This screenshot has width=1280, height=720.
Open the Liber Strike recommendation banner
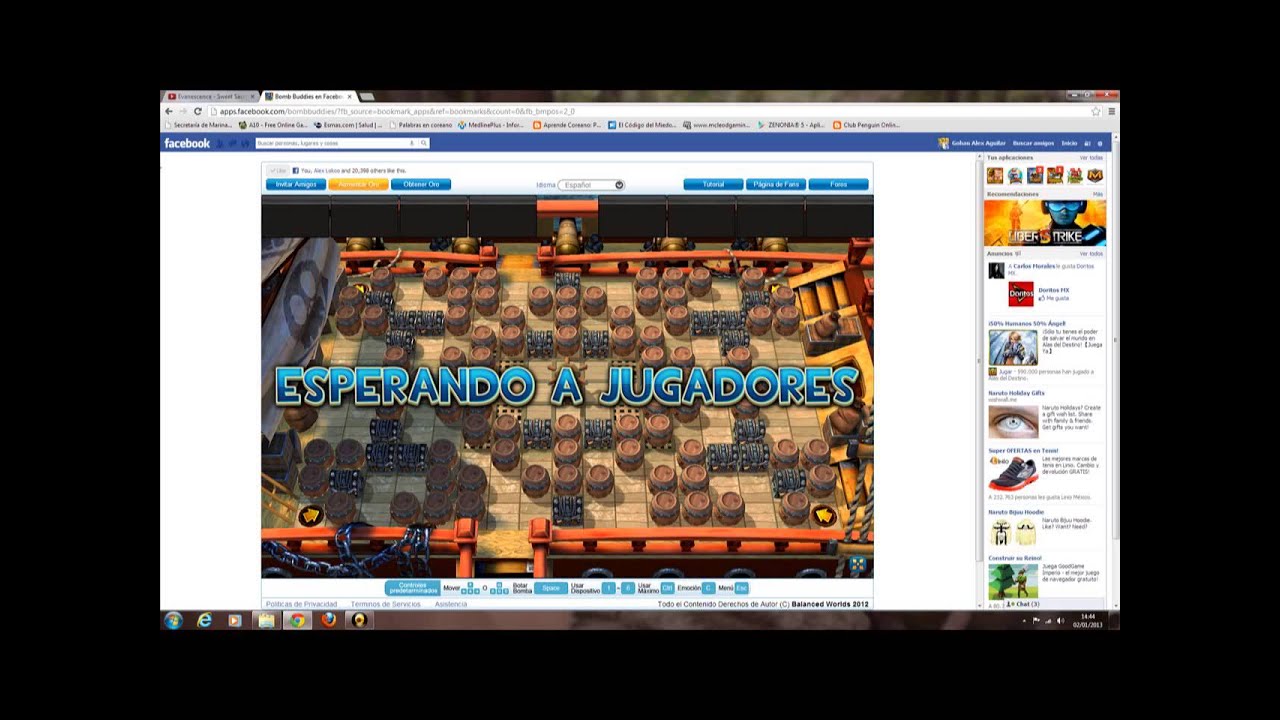1045,222
